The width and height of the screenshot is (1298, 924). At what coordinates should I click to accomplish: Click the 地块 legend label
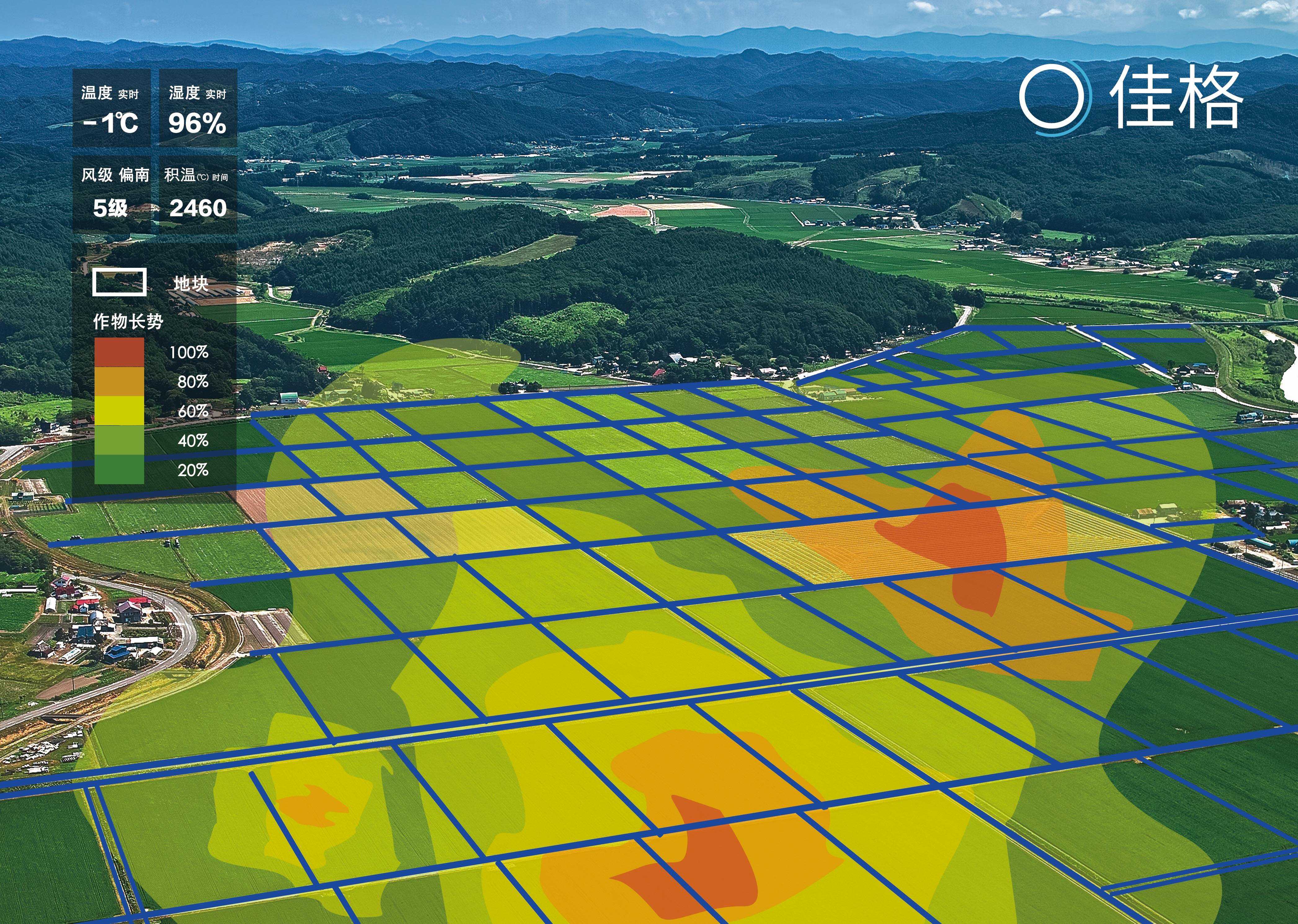191,283
